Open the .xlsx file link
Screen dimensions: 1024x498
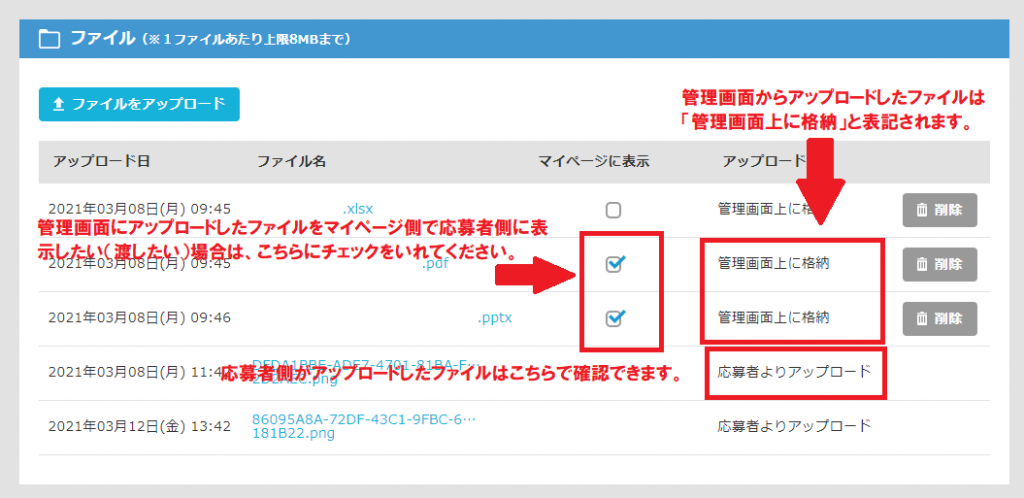coord(357,210)
